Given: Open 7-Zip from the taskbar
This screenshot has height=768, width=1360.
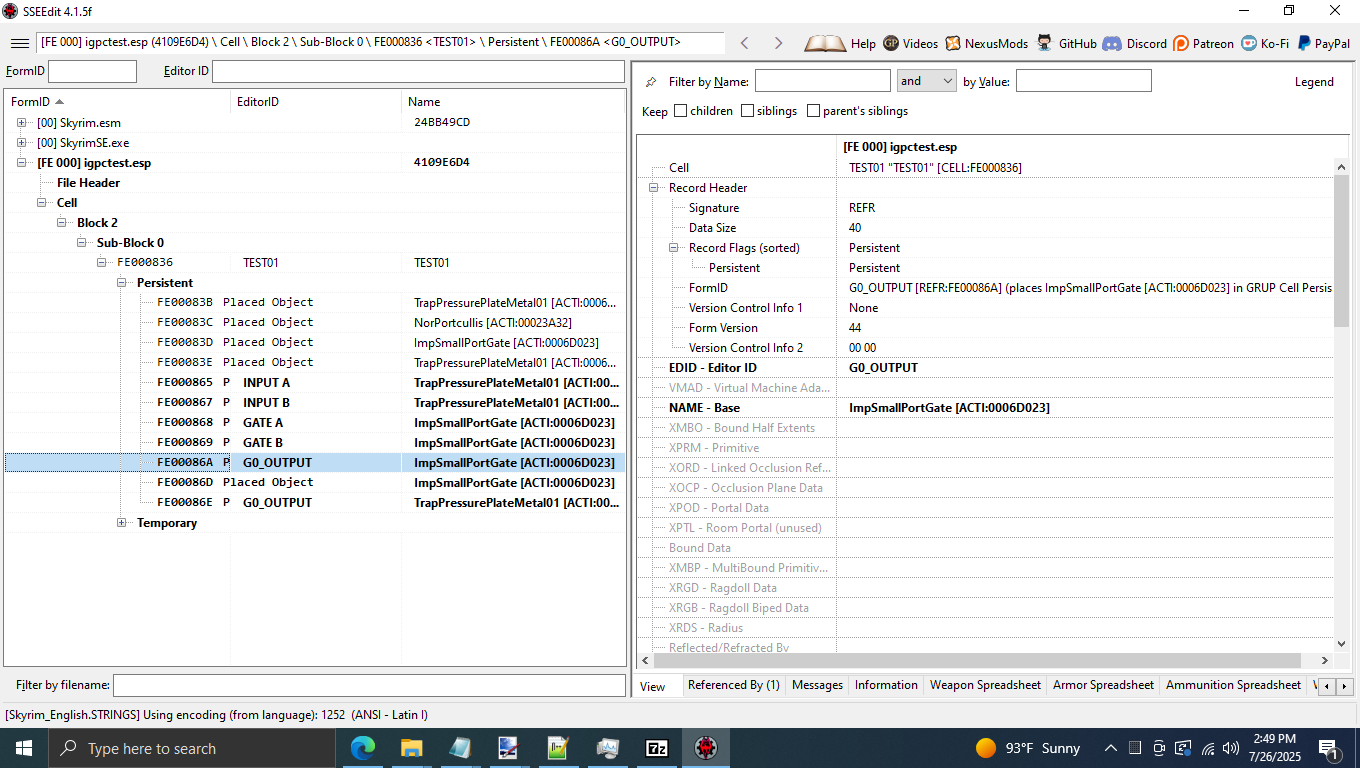Looking at the screenshot, I should [657, 748].
